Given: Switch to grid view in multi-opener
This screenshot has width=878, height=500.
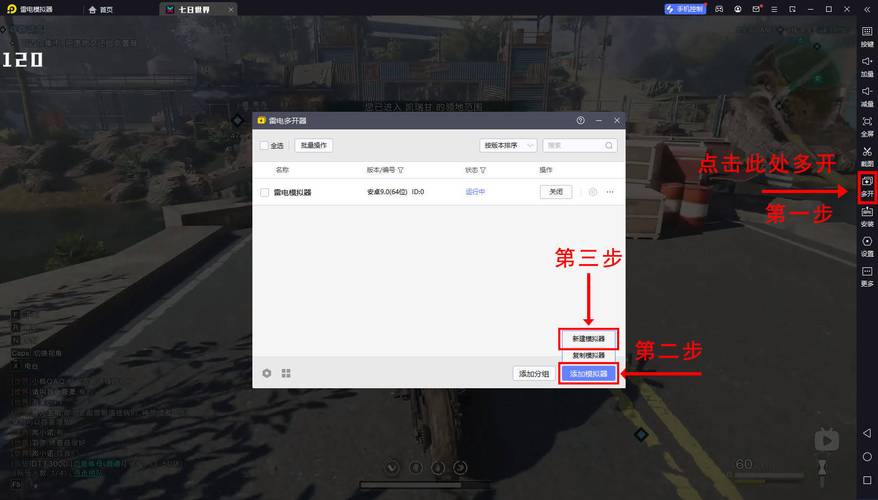Looking at the screenshot, I should point(286,373).
